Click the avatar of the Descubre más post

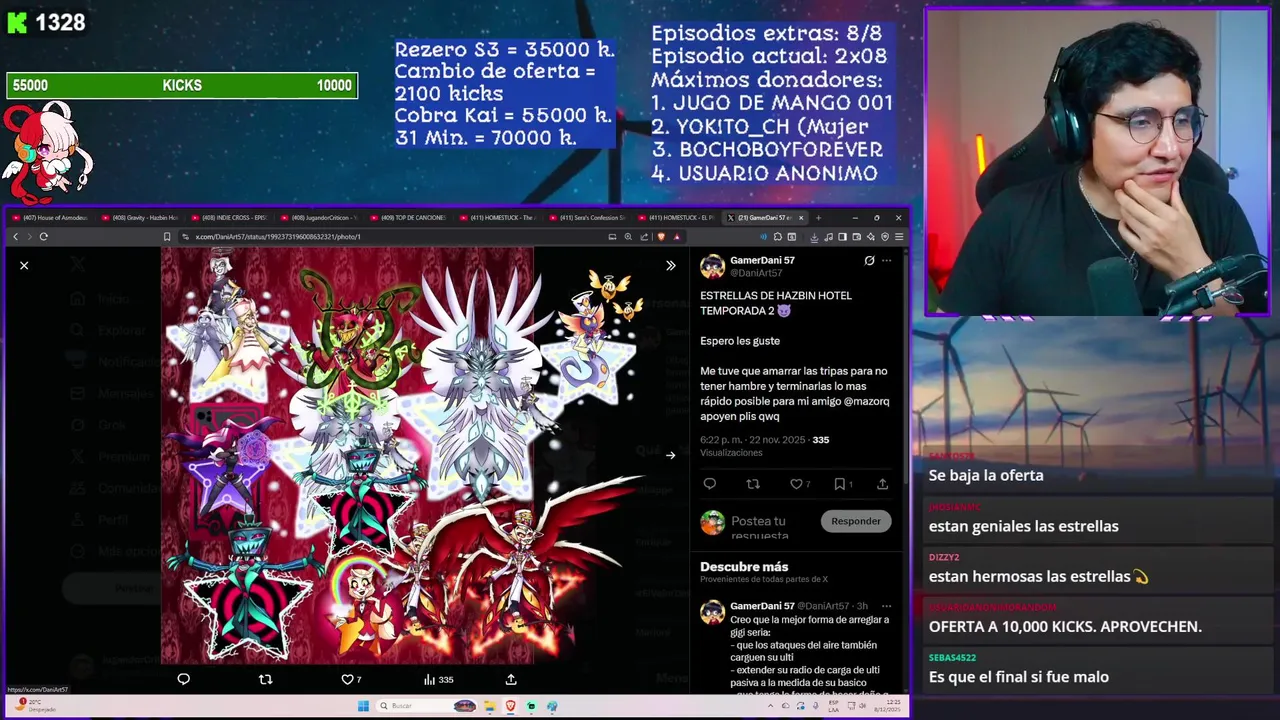click(x=712, y=612)
